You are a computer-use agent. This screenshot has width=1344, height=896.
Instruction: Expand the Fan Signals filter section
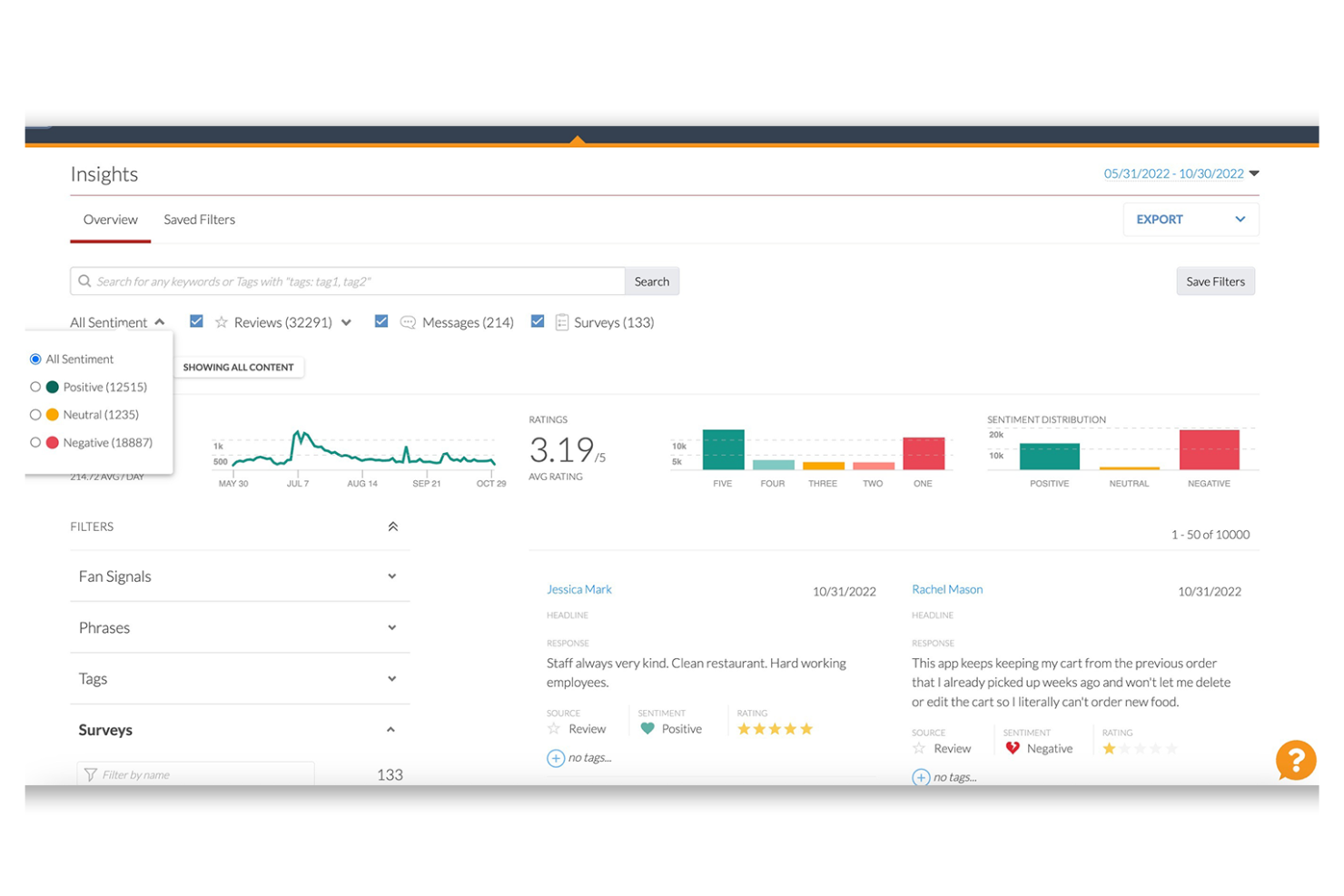pos(391,576)
